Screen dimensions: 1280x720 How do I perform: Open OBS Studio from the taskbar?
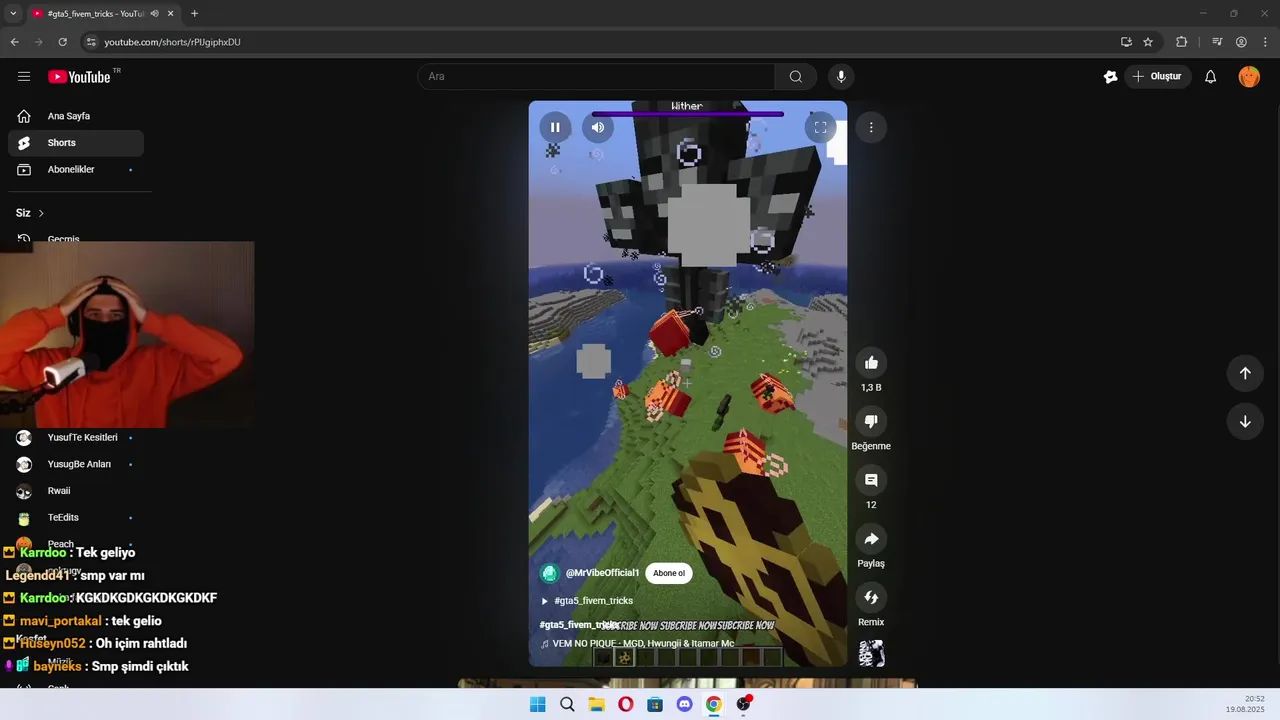(743, 704)
